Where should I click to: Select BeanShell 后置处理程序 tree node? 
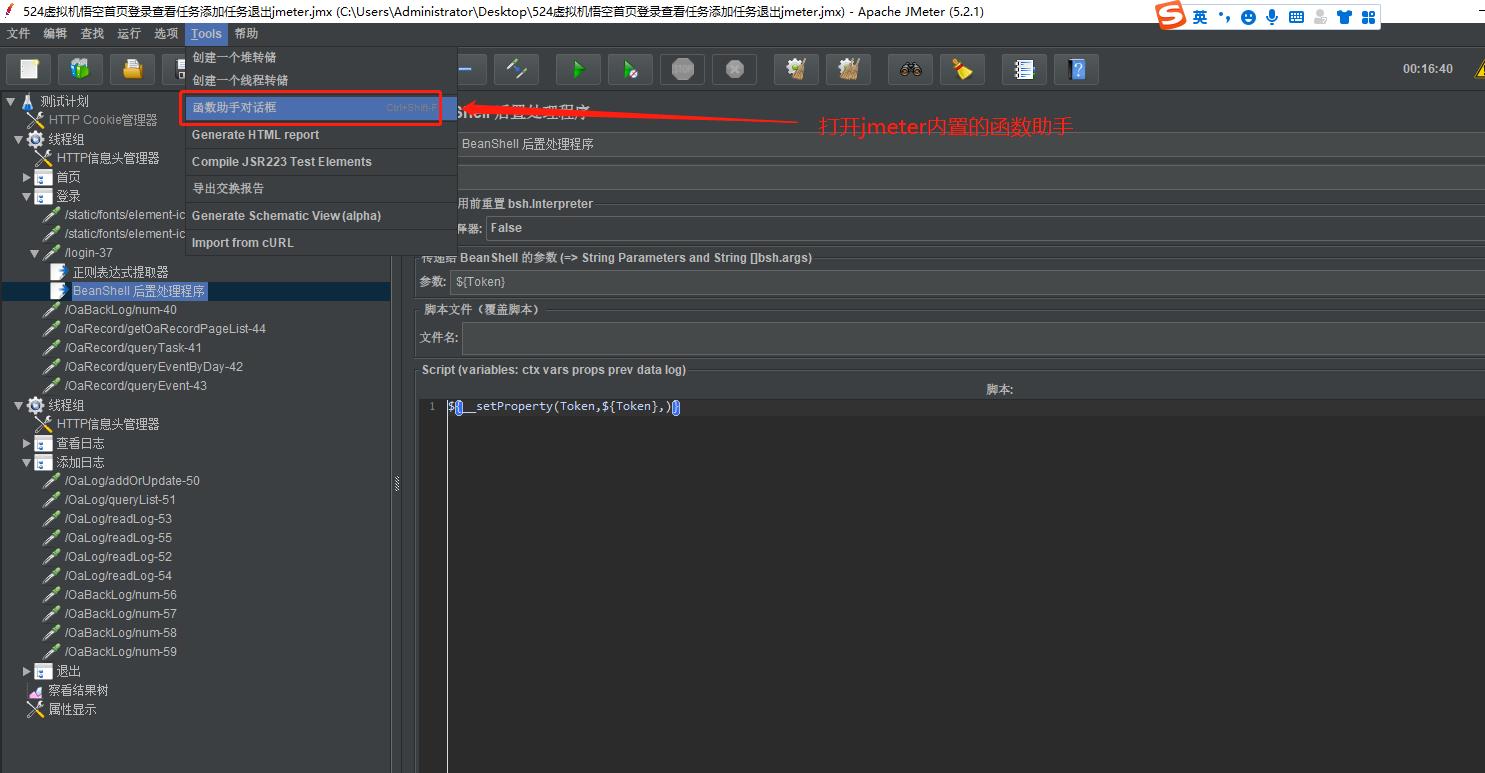coord(139,291)
